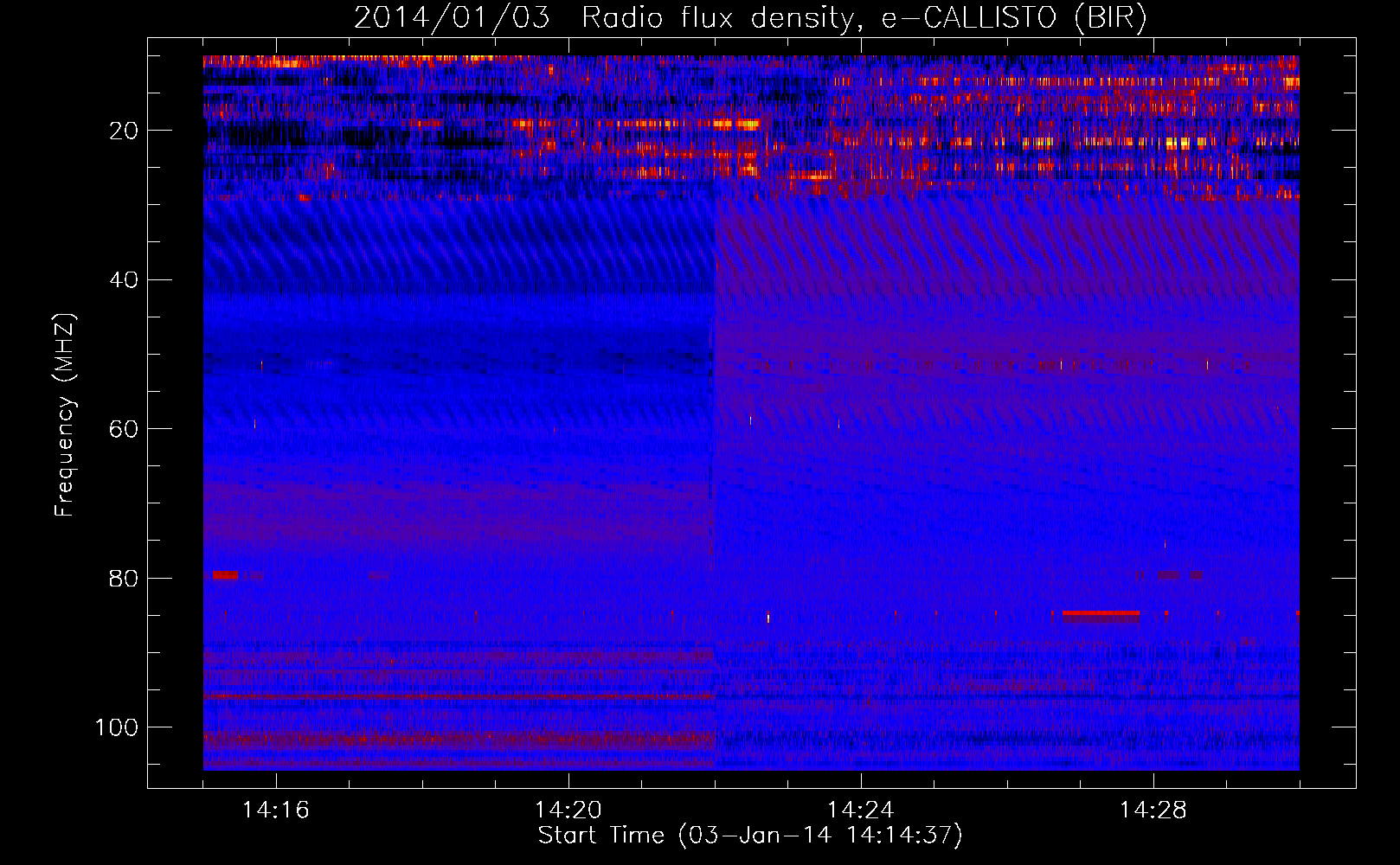Click the 20 MHz frequency tick label
Image resolution: width=1400 pixels, height=865 pixels.
click(125, 131)
